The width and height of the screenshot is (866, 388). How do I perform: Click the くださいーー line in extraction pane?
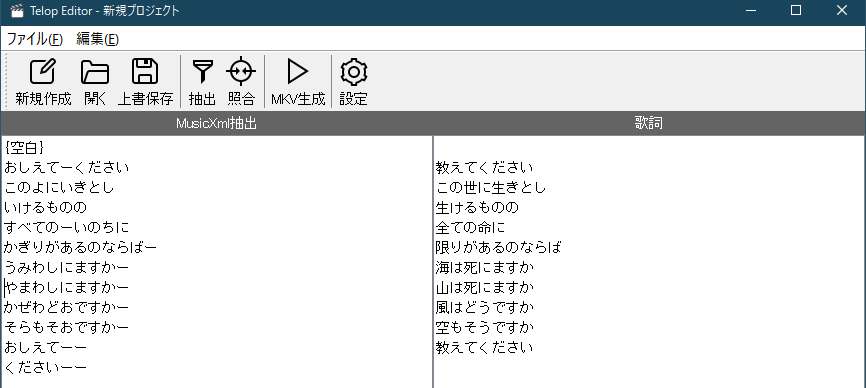(x=45, y=368)
